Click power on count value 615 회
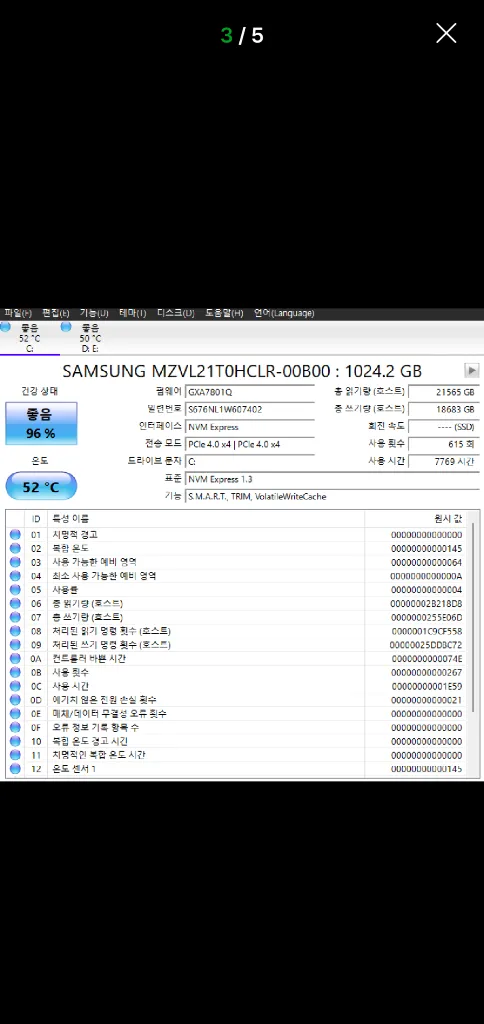484x1024 pixels. [x=444, y=444]
